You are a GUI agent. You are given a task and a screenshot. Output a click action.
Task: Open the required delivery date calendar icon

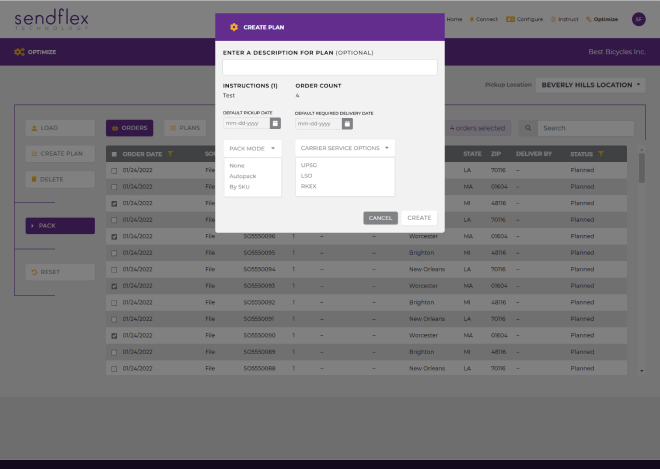point(347,124)
